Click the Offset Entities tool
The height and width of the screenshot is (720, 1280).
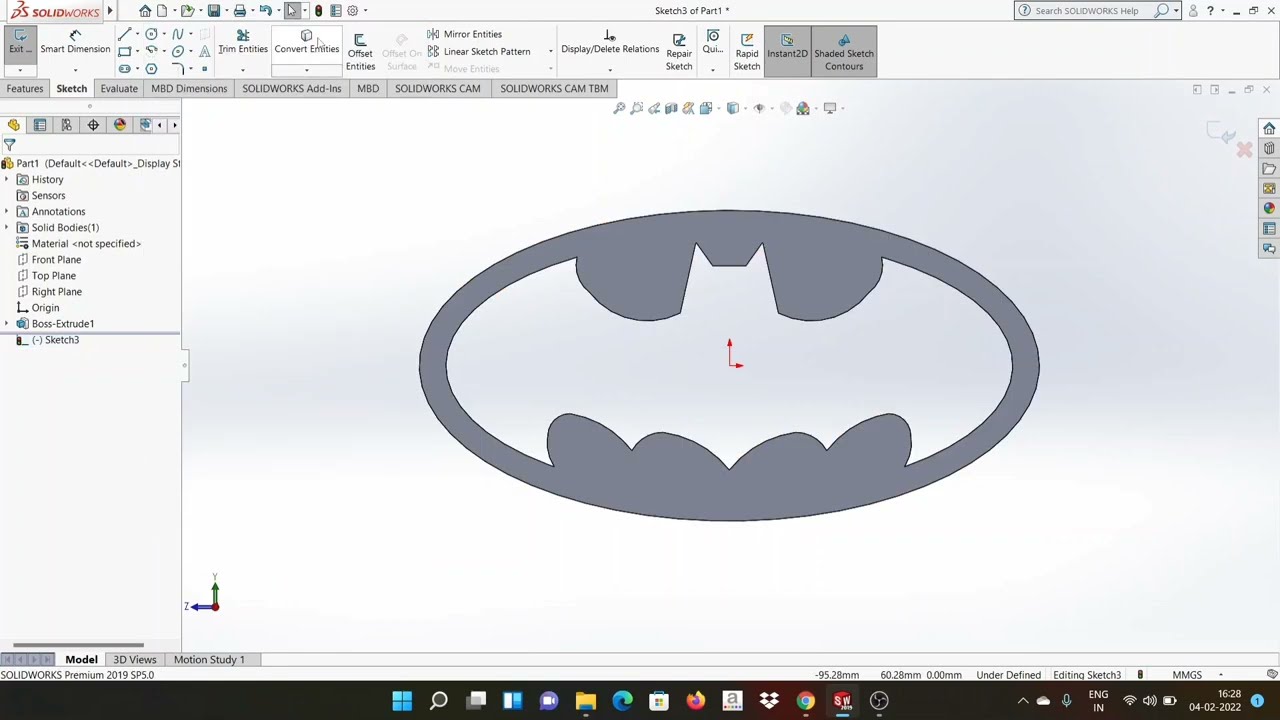pyautogui.click(x=360, y=52)
